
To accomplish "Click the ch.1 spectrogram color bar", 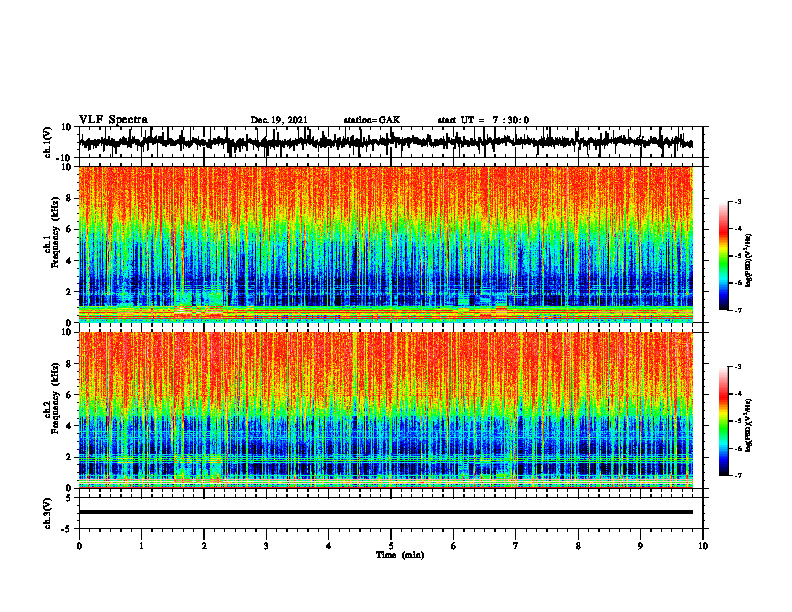I will click(x=723, y=256).
